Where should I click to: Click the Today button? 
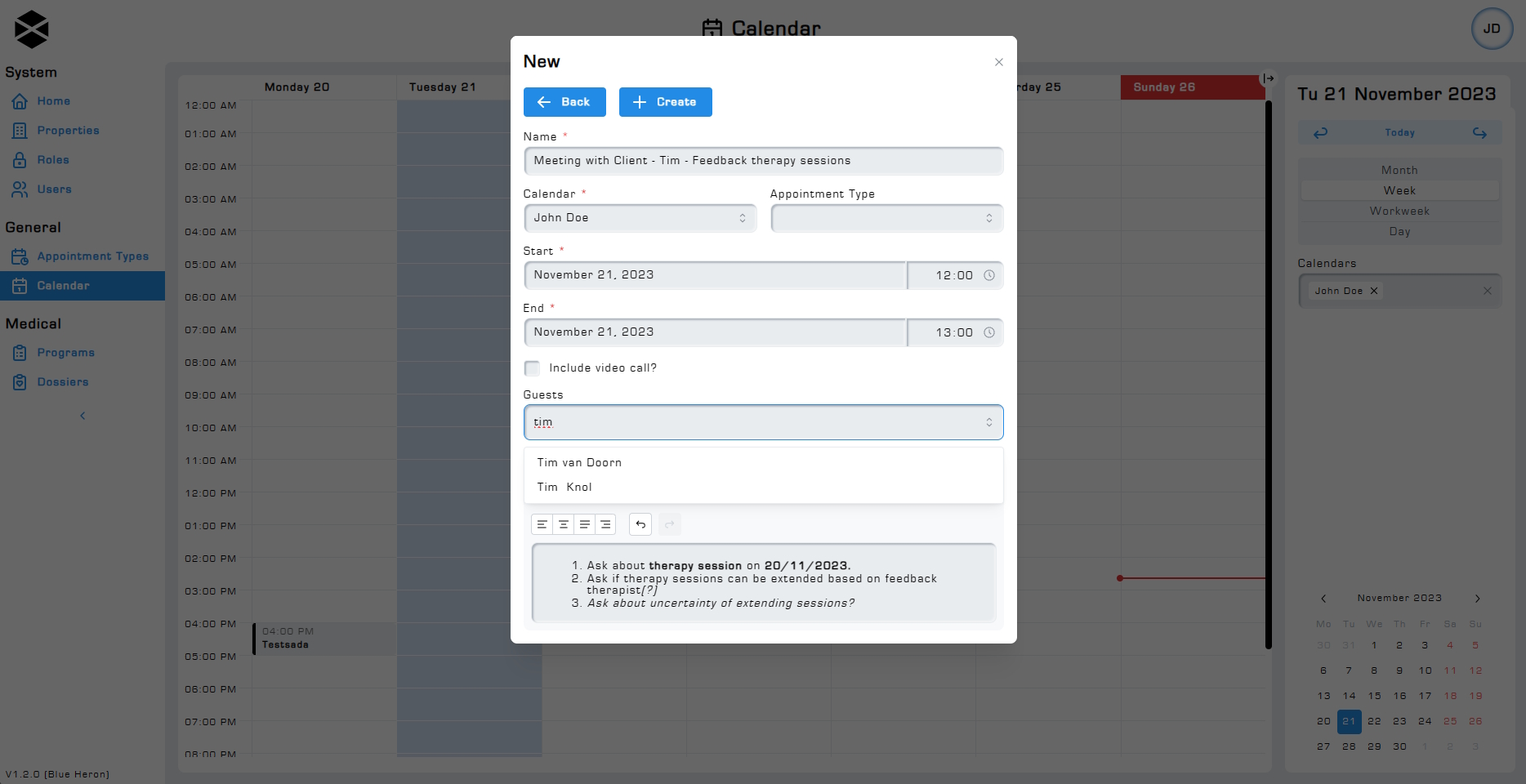(x=1399, y=133)
